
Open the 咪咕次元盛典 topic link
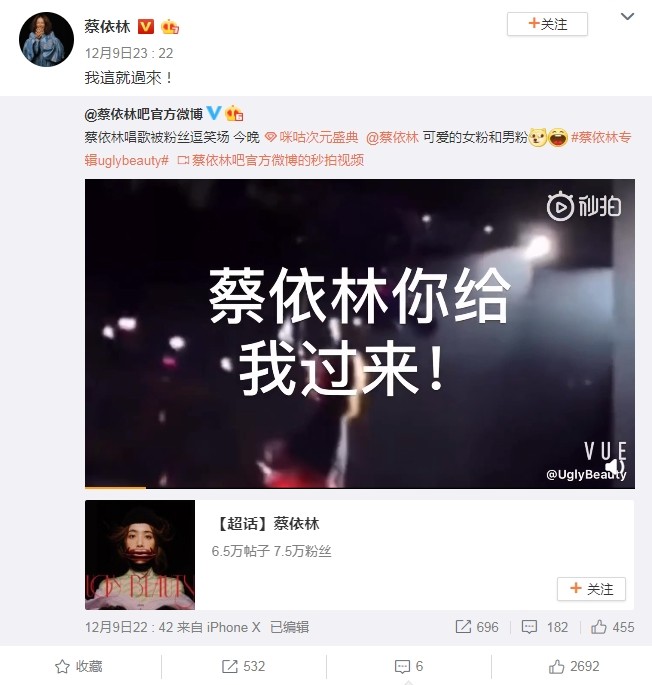[x=312, y=137]
